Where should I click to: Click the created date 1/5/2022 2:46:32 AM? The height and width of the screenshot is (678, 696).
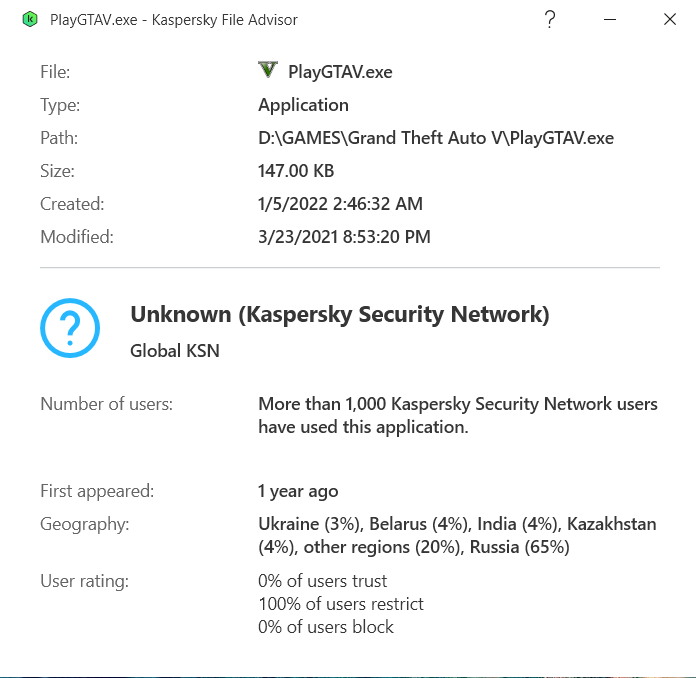[340, 204]
